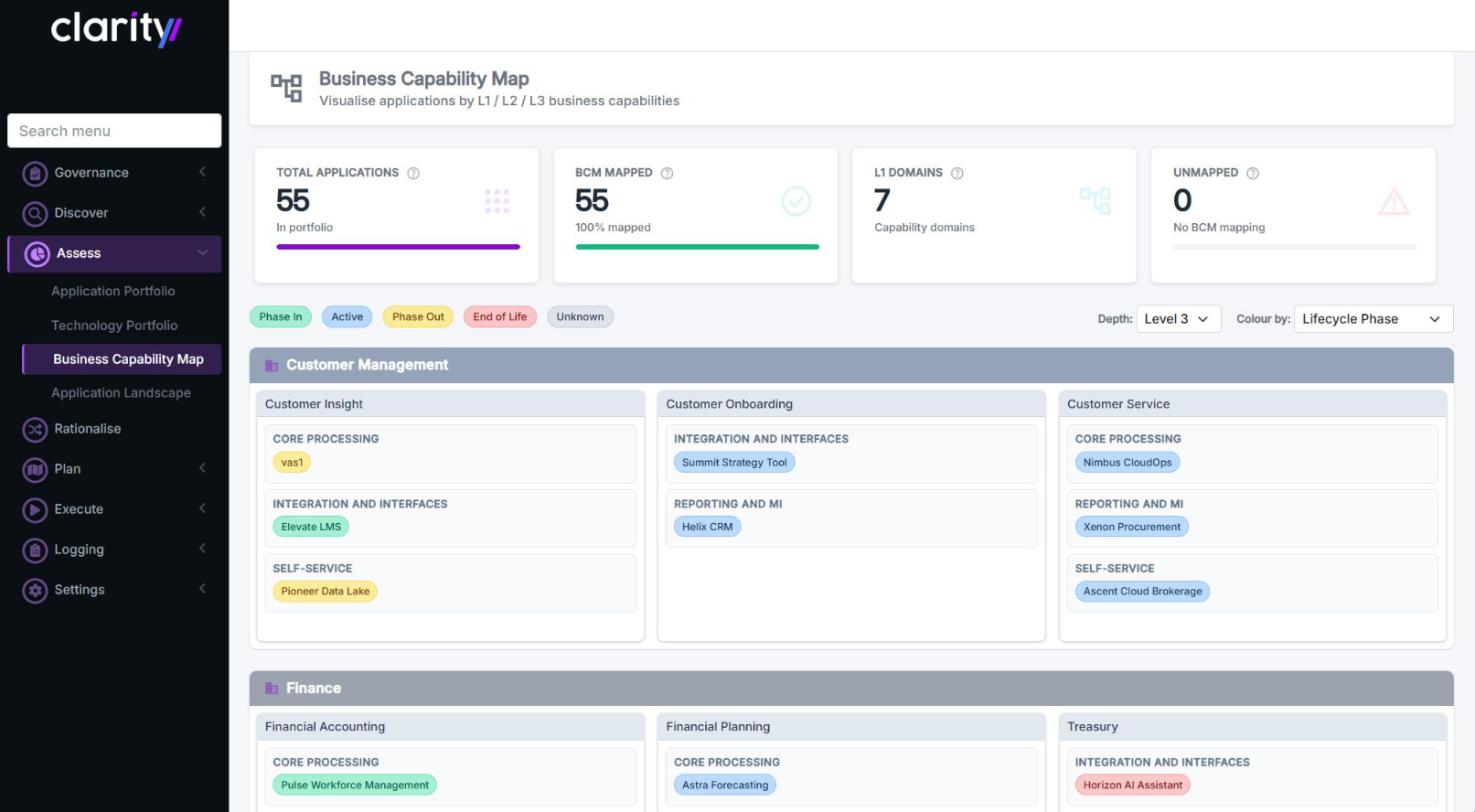Open the Colour by Lifecycle Phase dropdown
The width and height of the screenshot is (1475, 812).
click(1373, 319)
